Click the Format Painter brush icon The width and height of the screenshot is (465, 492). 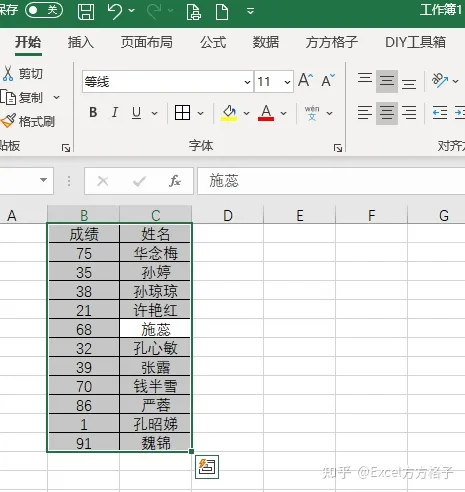click(x=8, y=121)
